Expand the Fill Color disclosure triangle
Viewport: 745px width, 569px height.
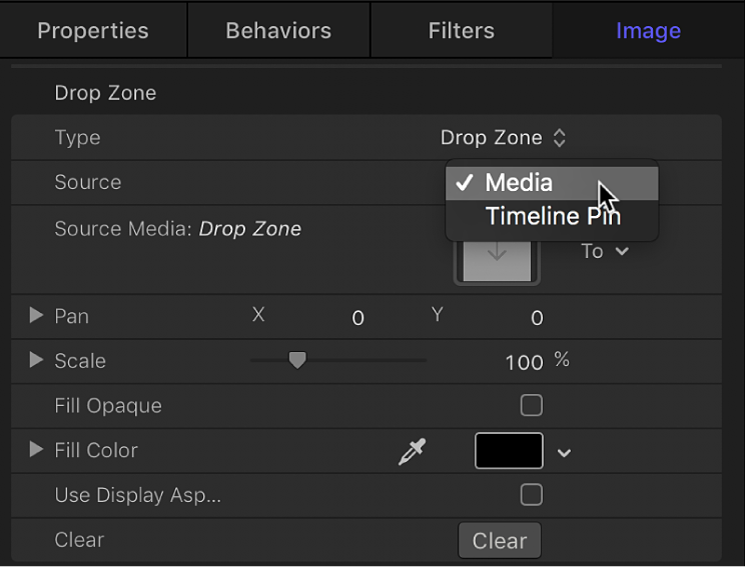point(36,450)
